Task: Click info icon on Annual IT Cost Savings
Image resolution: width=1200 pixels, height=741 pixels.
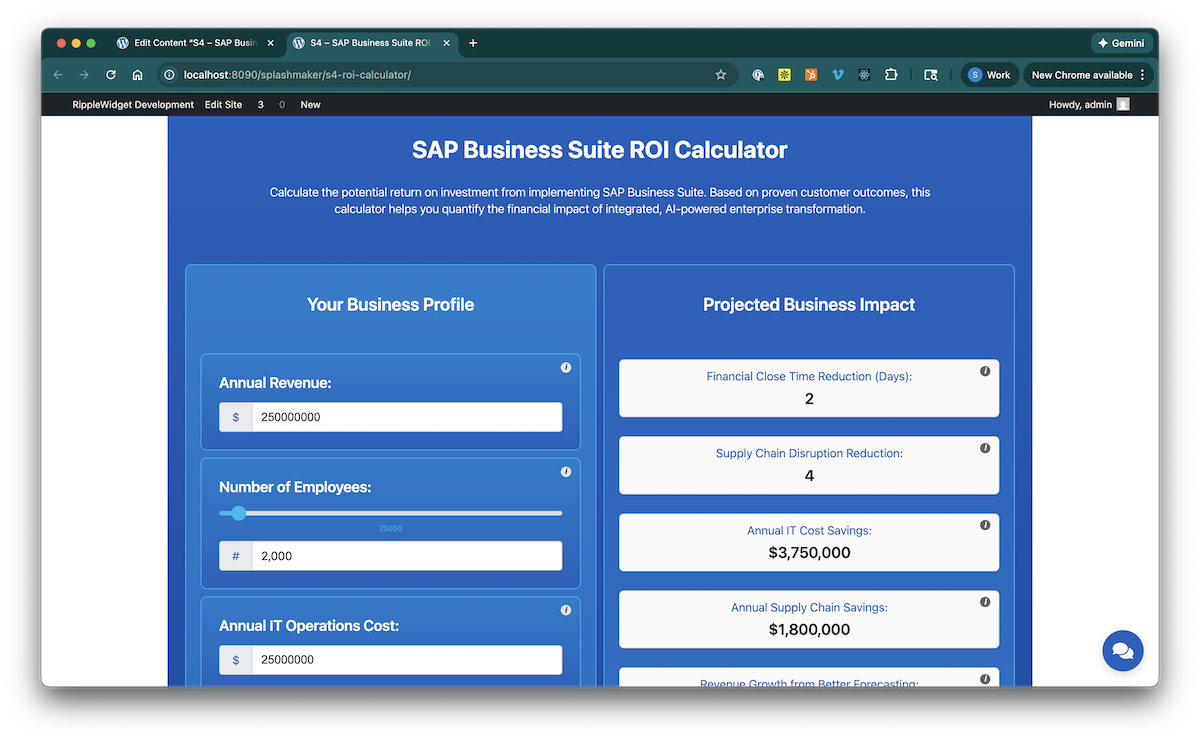Action: pos(985,525)
